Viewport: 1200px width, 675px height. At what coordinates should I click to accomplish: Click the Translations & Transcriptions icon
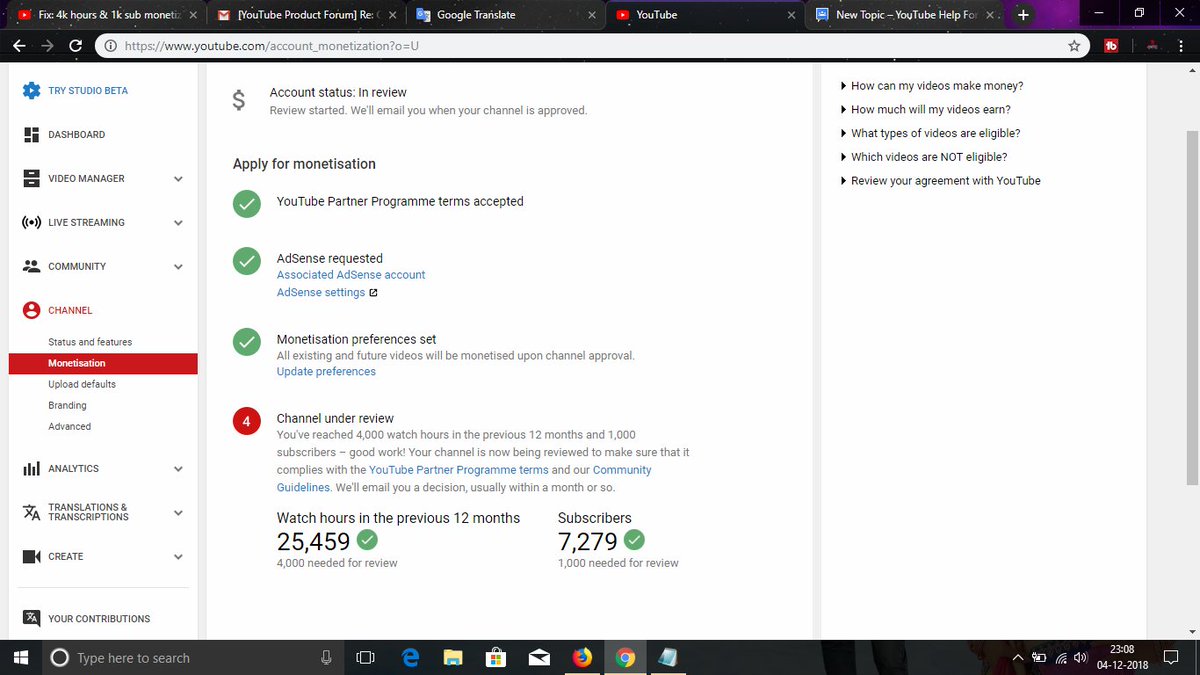[x=31, y=512]
